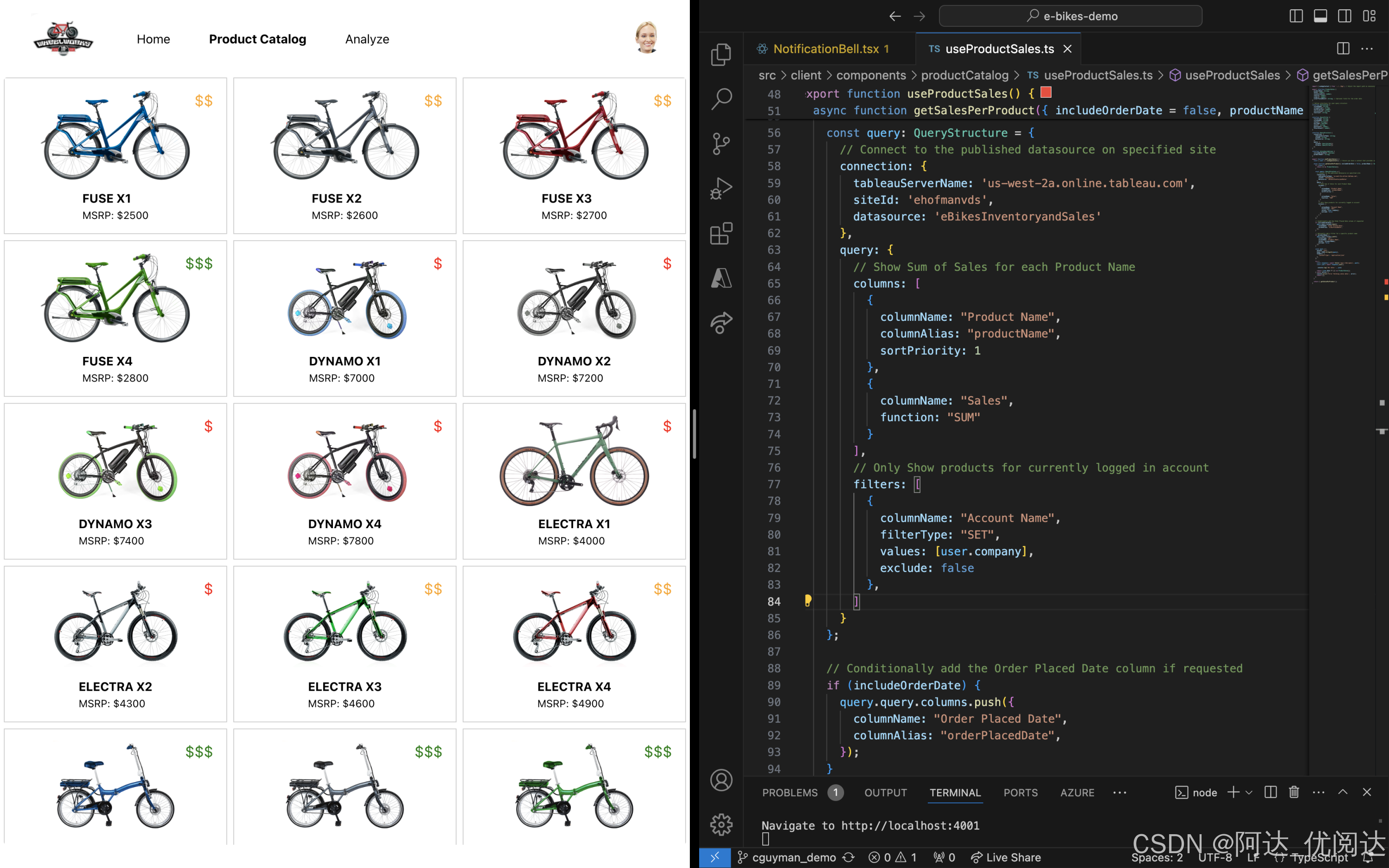Screen dimensions: 1389x868
Task: Toggle the secondary side bar layout button
Action: point(1344,16)
